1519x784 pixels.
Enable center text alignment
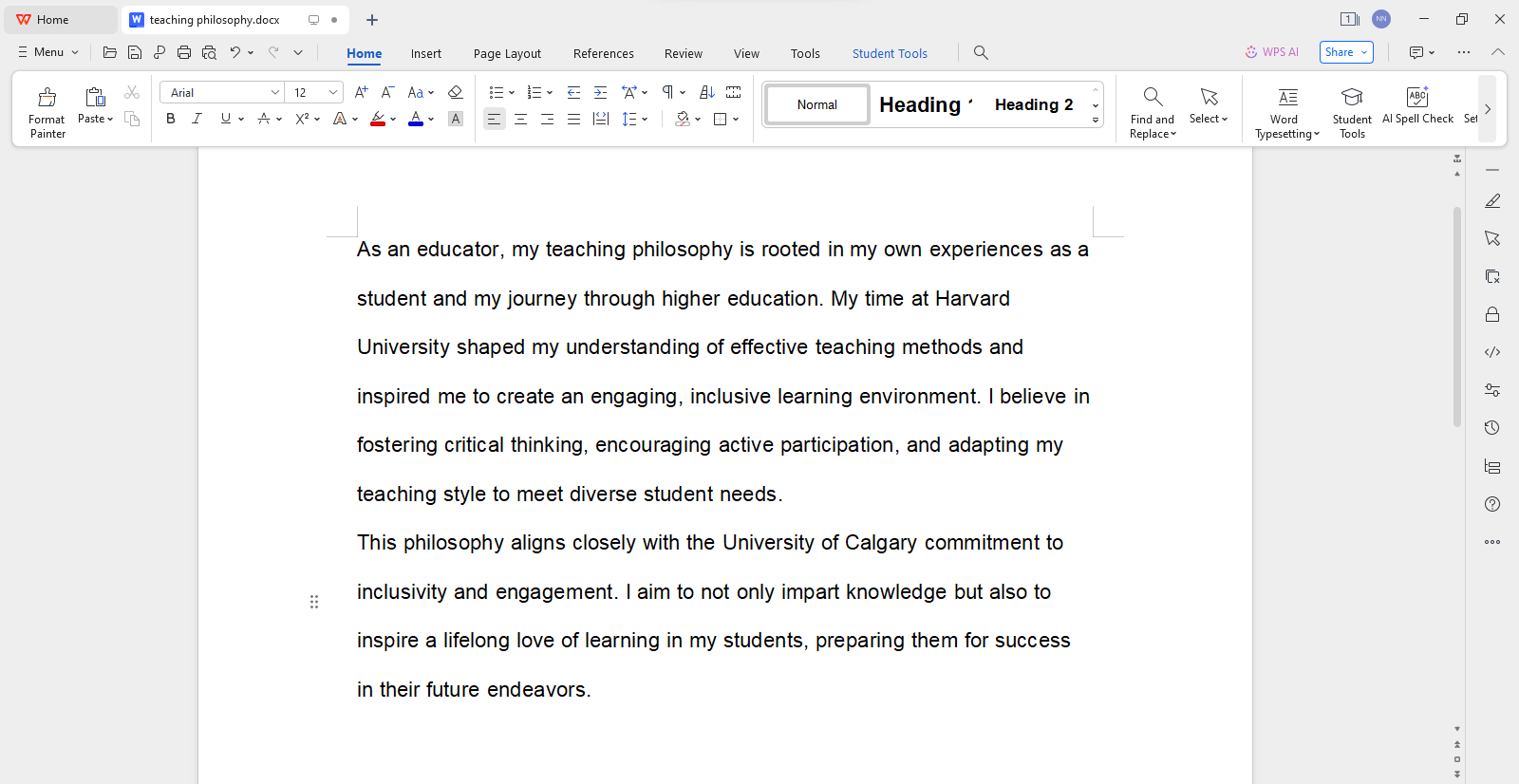pos(520,119)
